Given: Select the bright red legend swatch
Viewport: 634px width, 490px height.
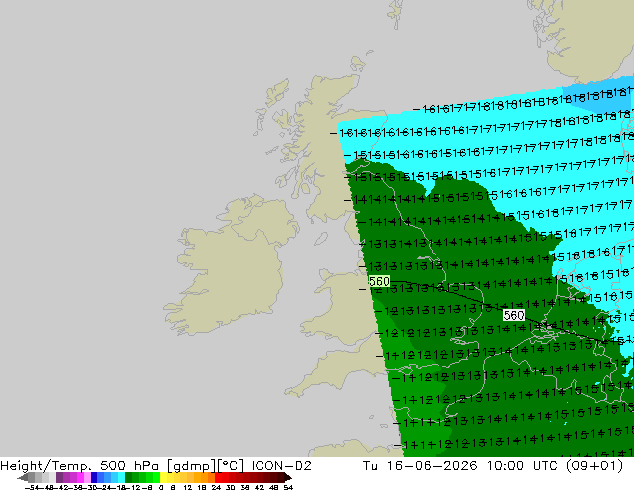Looking at the screenshot, I should tap(219, 477).
